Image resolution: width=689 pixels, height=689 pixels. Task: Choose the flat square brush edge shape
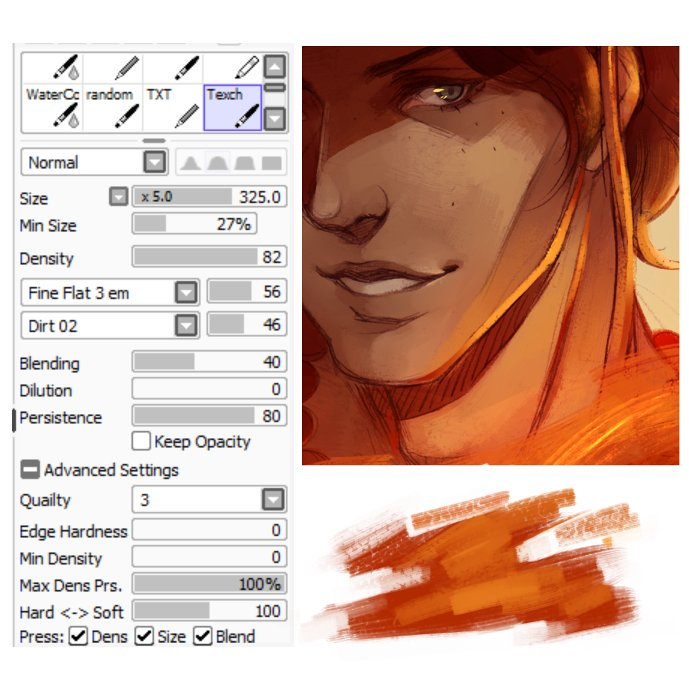pyautogui.click(x=272, y=163)
